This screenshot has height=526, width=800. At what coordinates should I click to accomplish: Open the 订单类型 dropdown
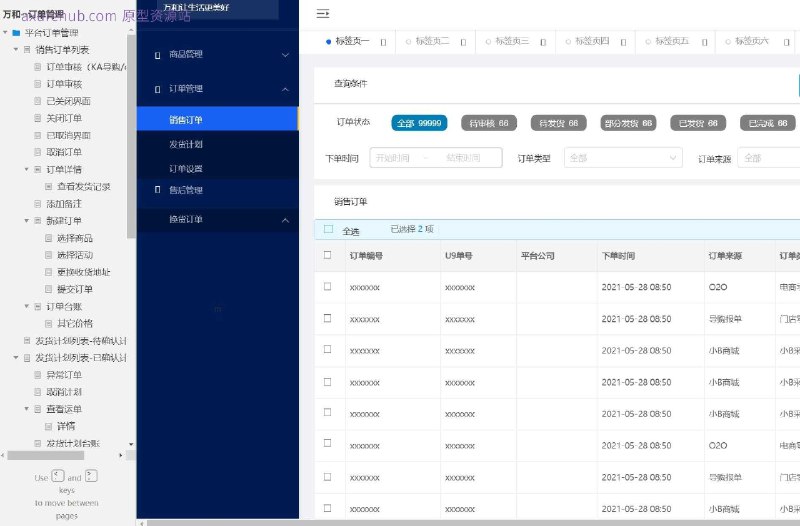[623, 158]
